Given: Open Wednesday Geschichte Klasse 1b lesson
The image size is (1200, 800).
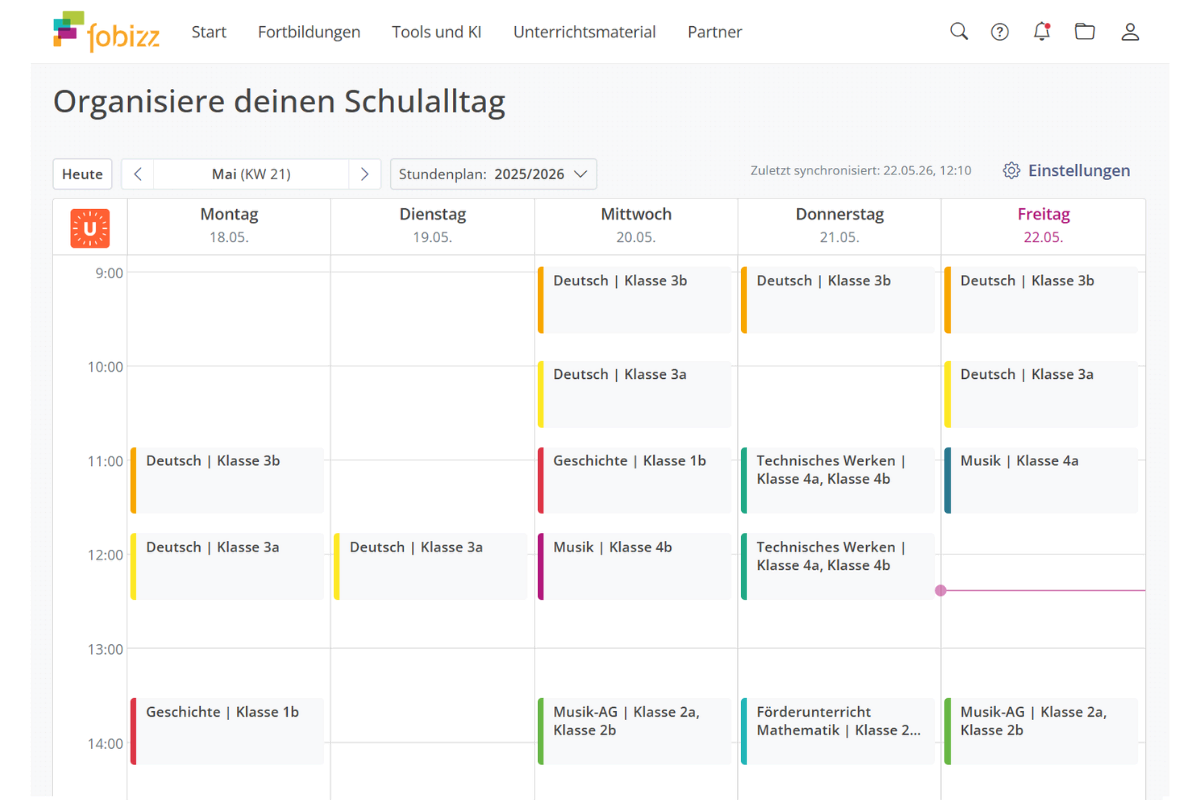Looking at the screenshot, I should click(x=634, y=480).
